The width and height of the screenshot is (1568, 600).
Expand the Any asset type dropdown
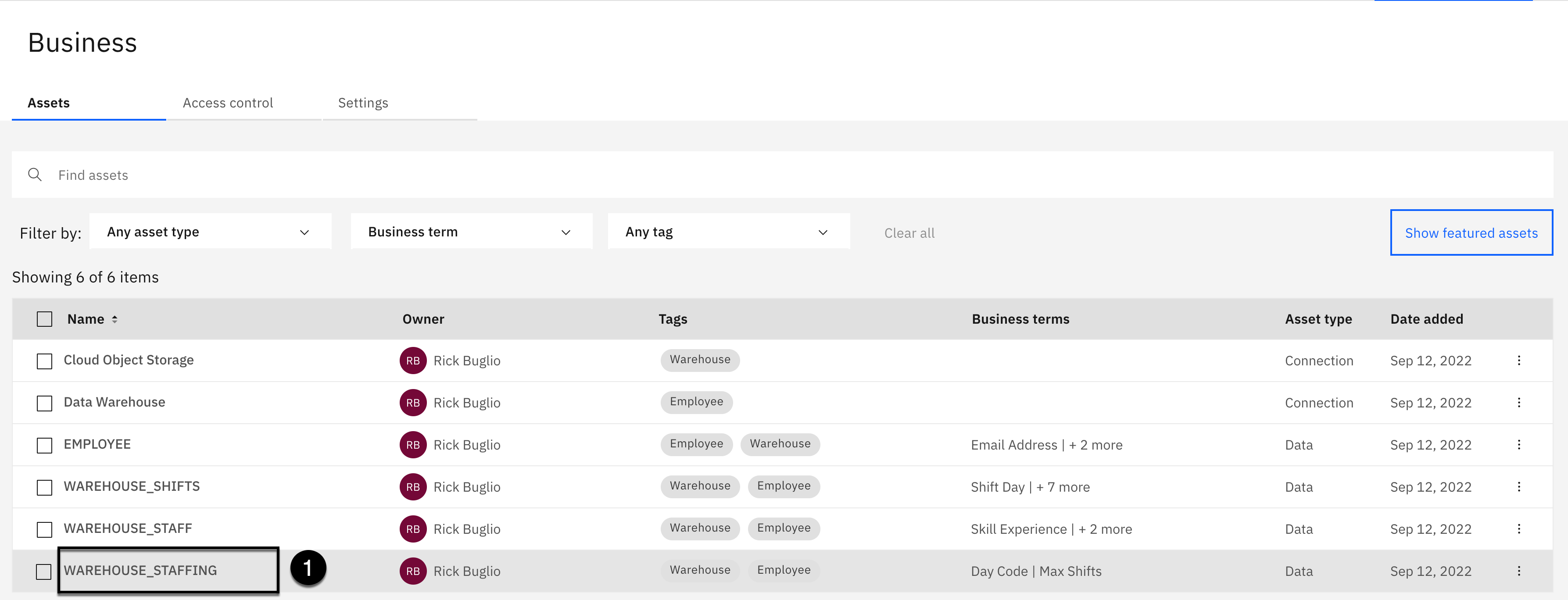(210, 232)
